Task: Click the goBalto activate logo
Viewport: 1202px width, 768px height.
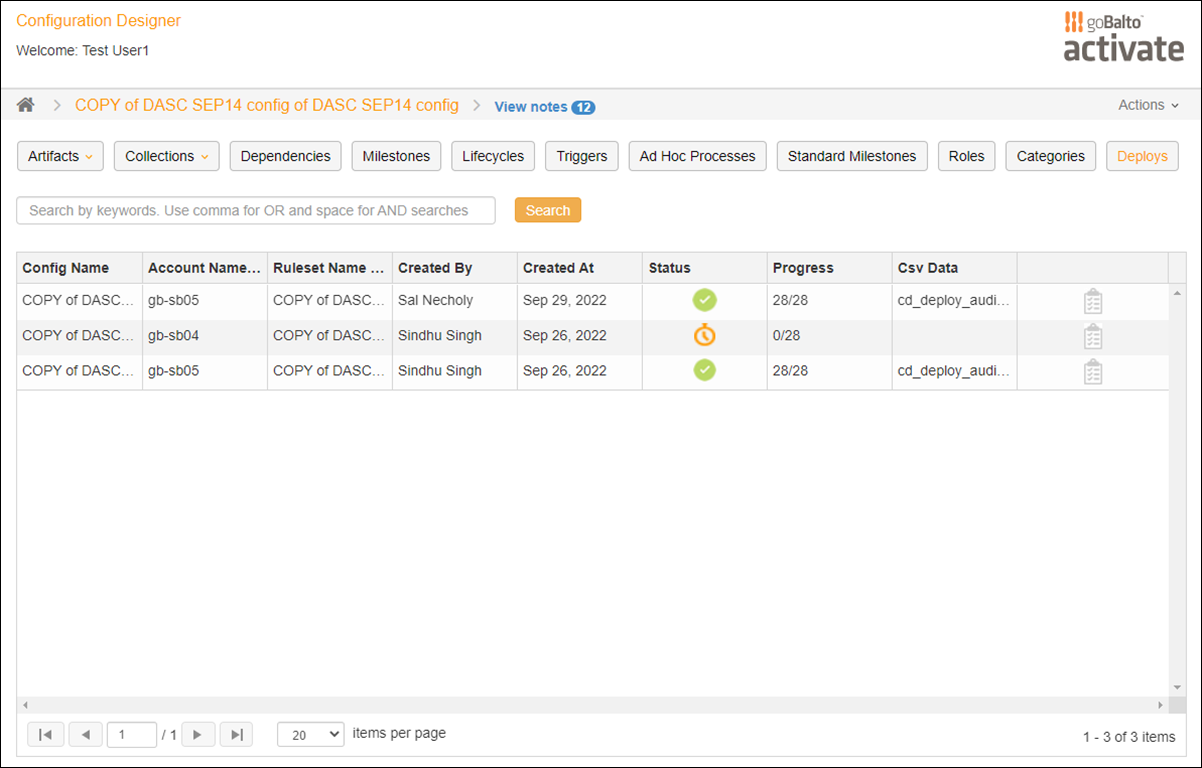Action: coord(1123,37)
